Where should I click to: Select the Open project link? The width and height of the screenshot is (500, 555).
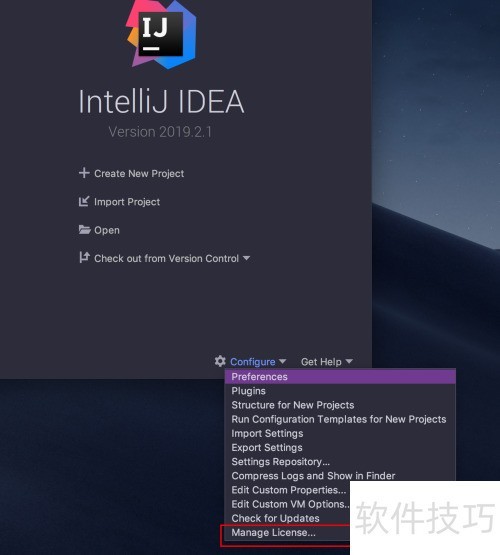pos(107,230)
